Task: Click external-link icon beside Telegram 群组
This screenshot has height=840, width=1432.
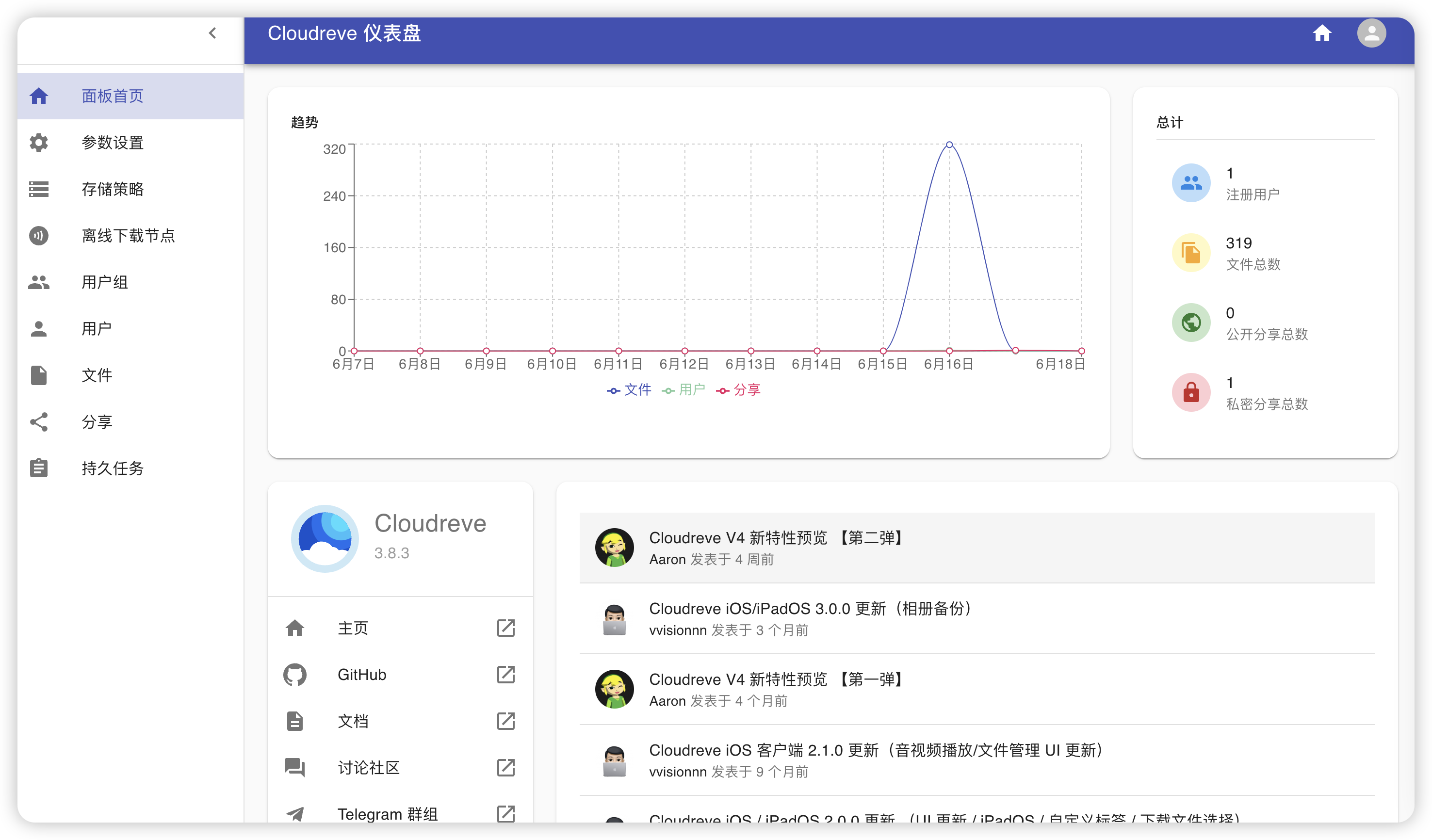Action: (505, 813)
